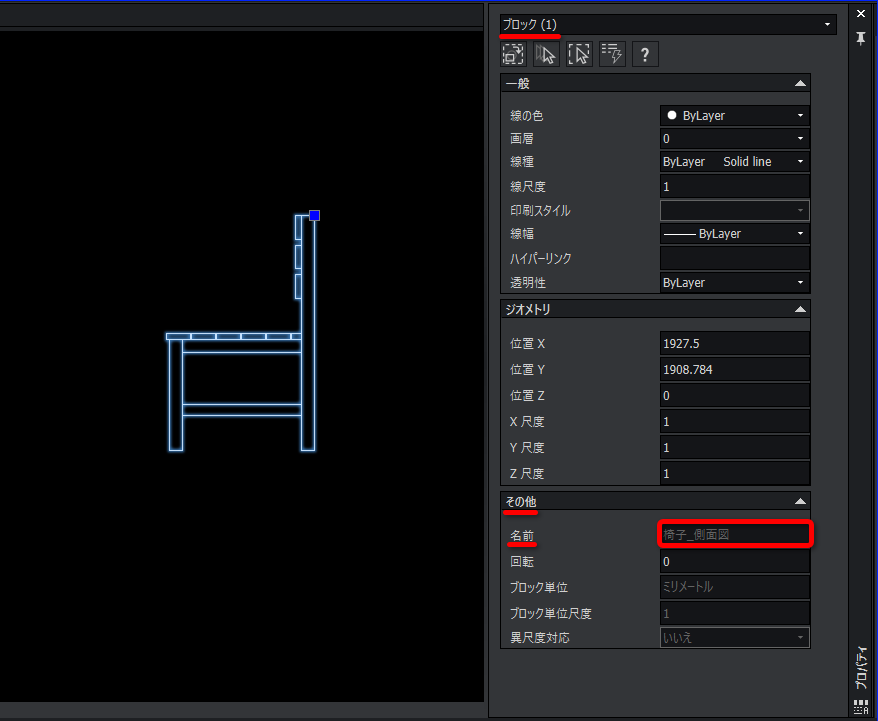Collapse the 一般 section
878x721 pixels.
pyautogui.click(x=799, y=84)
